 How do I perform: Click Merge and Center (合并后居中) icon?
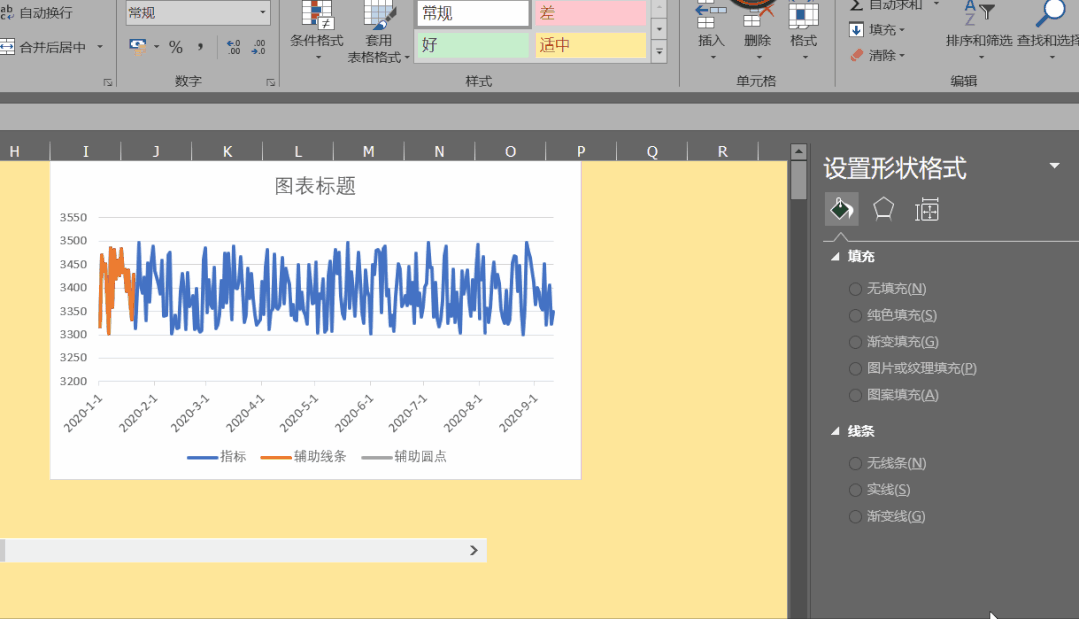[x=7, y=47]
